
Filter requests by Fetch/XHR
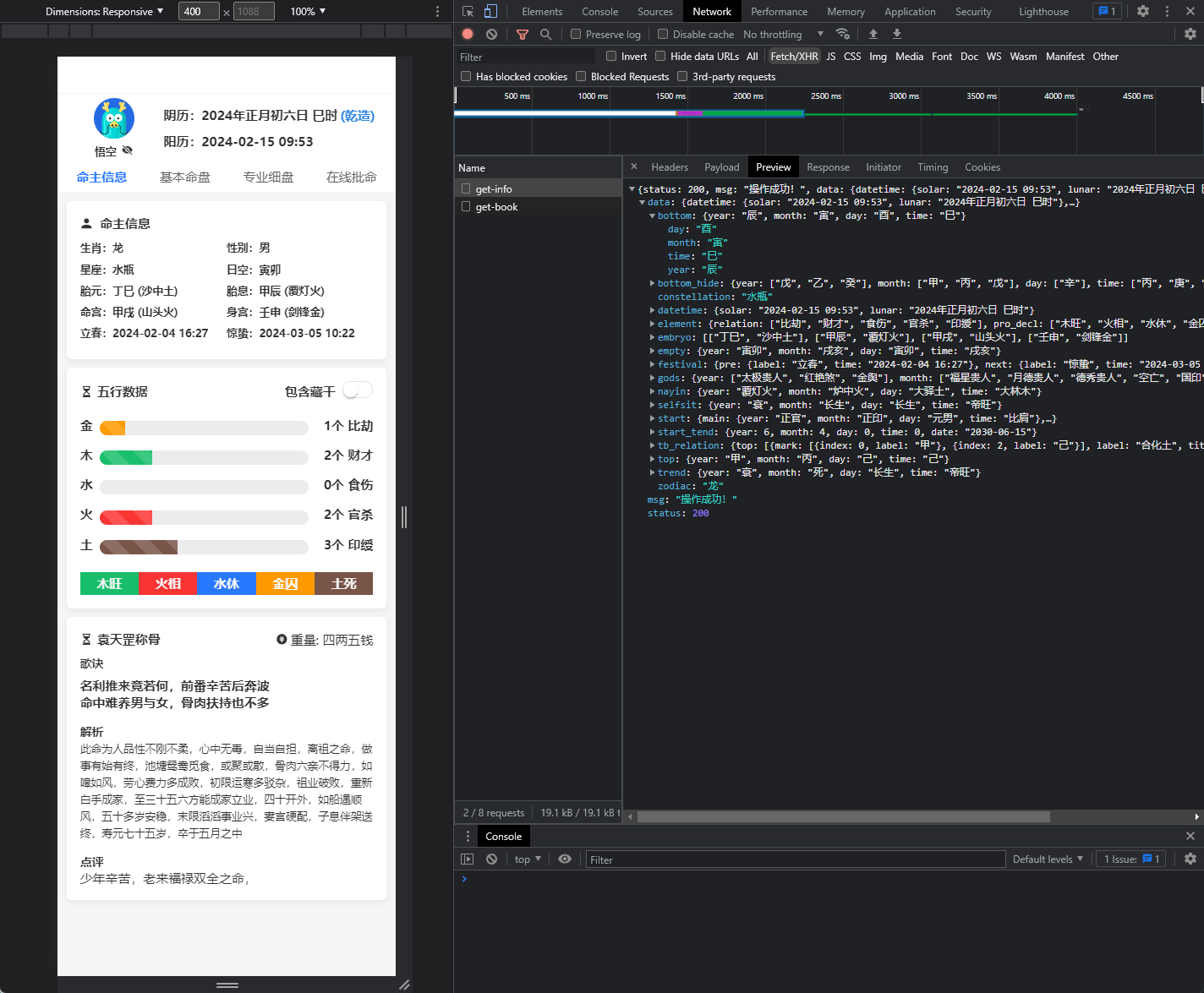794,56
